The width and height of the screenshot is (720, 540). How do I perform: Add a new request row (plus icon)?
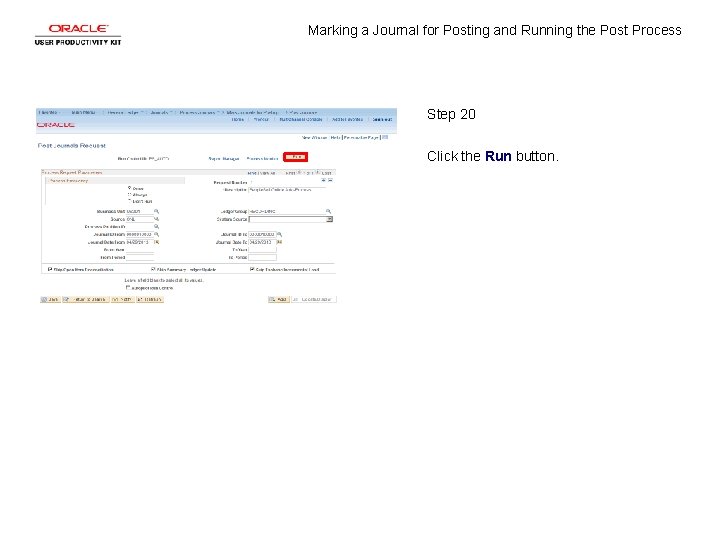323,181
